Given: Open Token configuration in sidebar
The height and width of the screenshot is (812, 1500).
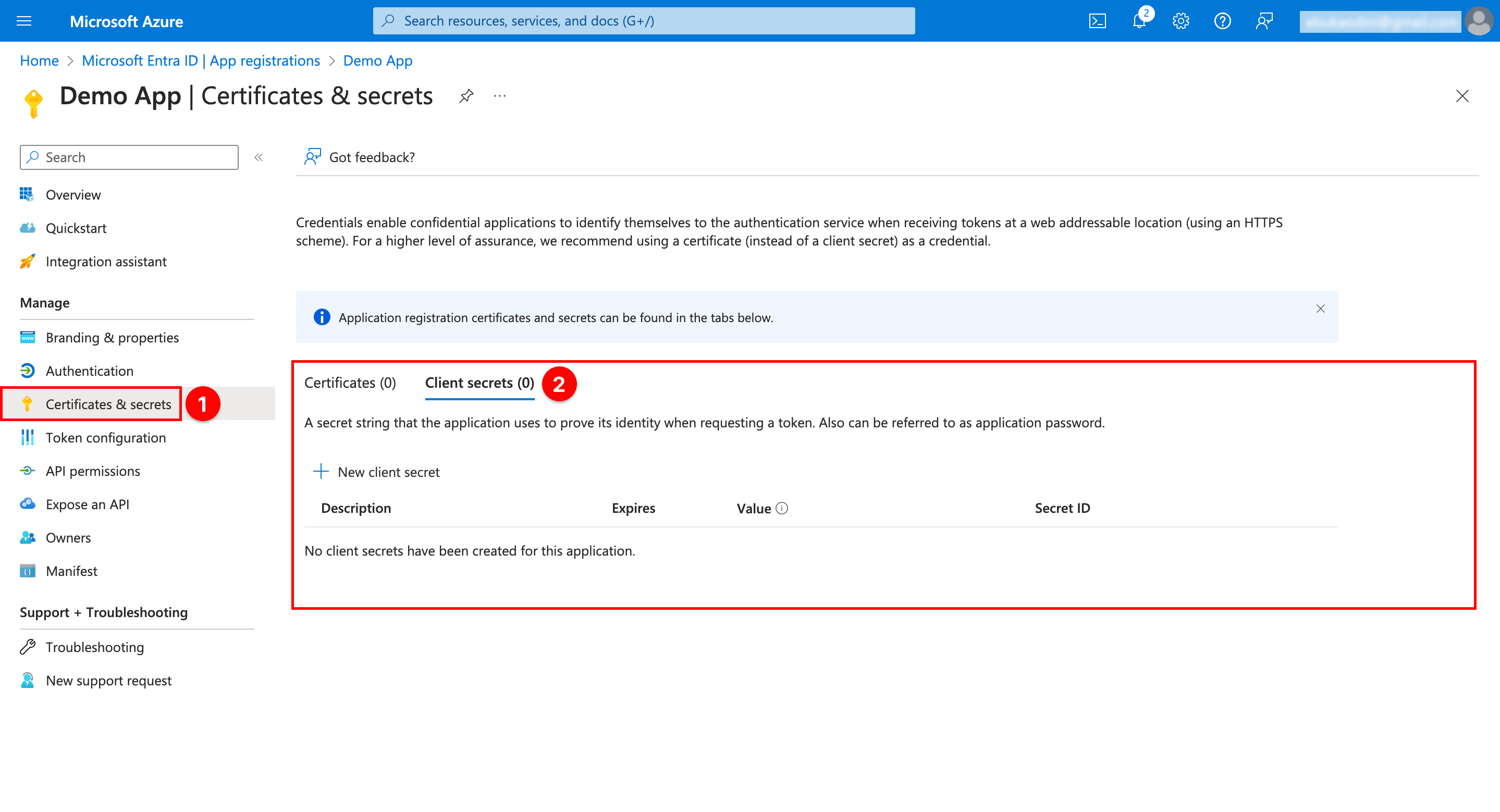Looking at the screenshot, I should tap(105, 438).
